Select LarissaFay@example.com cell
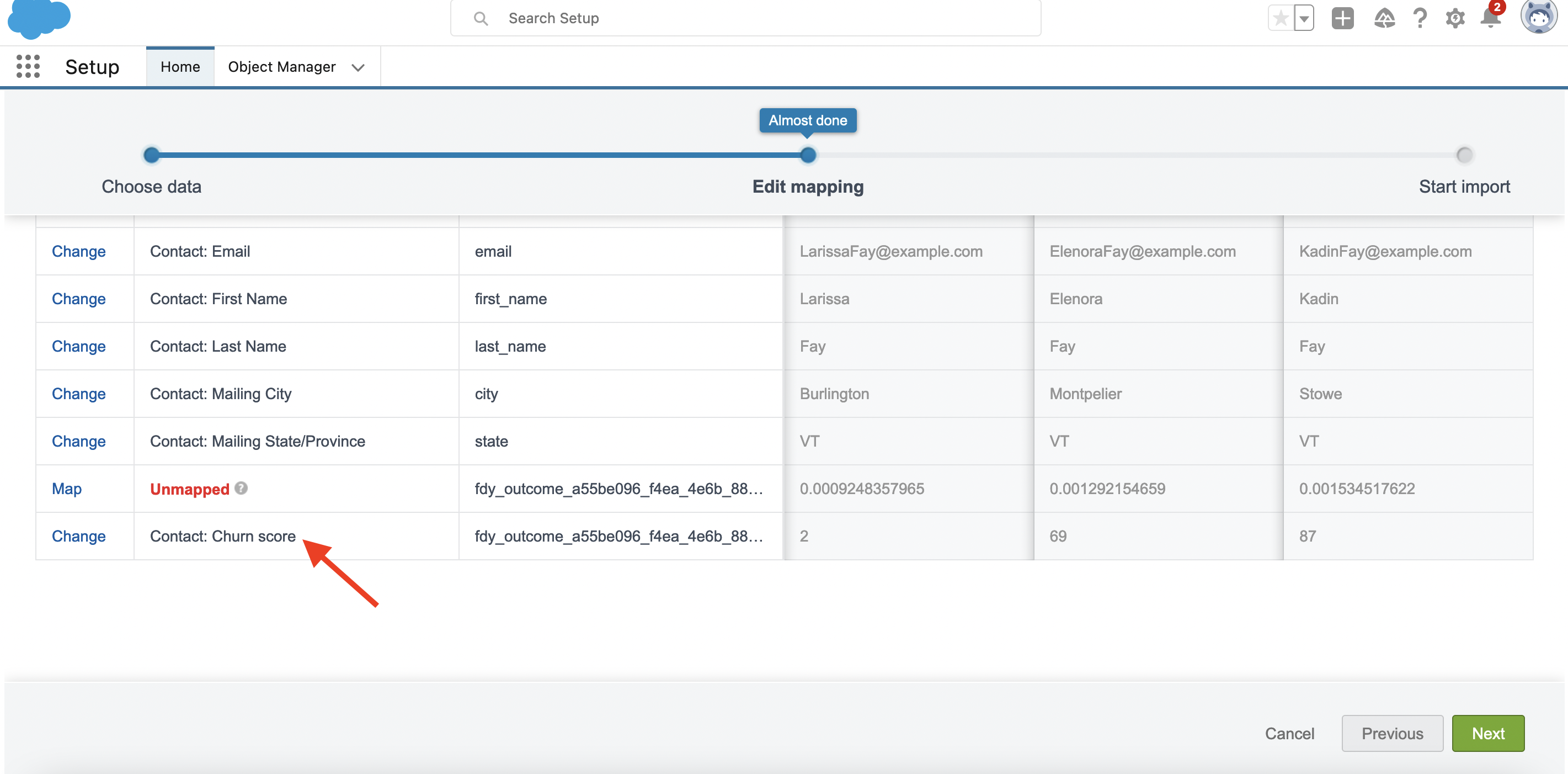1568x774 pixels. pyautogui.click(x=908, y=251)
